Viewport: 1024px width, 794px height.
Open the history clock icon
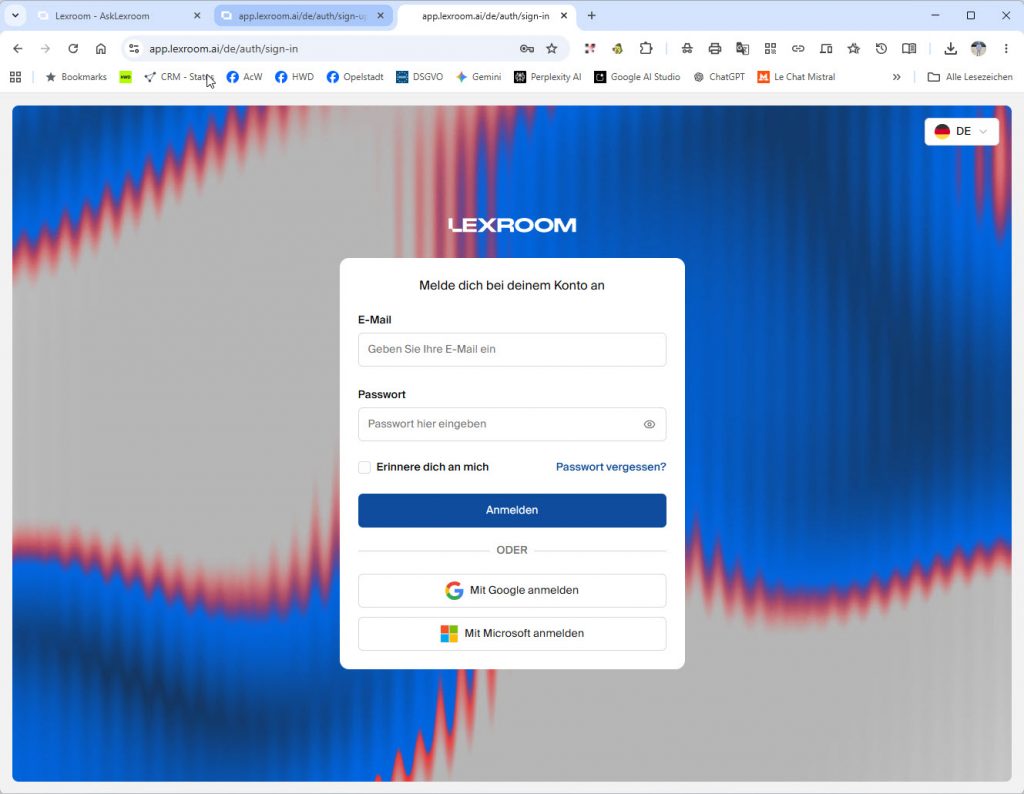(x=881, y=48)
